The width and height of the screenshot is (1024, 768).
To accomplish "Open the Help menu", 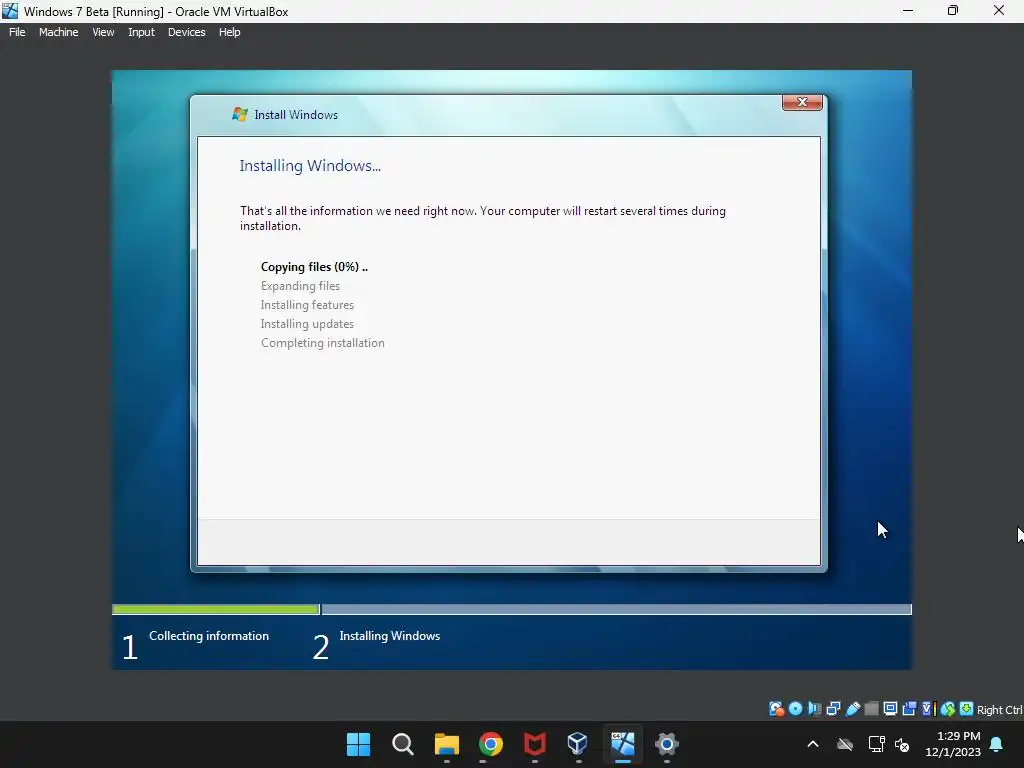I will point(229,32).
